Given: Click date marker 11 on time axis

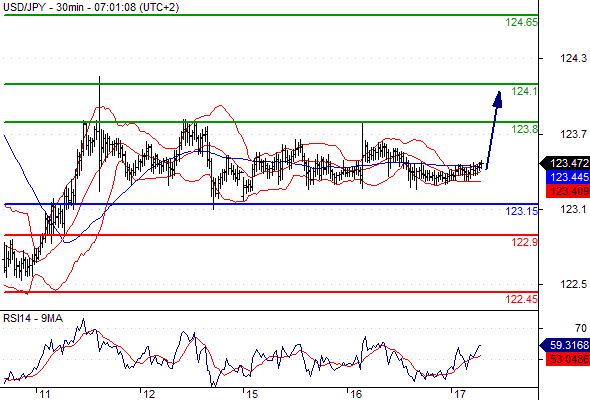Looking at the screenshot, I should [45, 394].
